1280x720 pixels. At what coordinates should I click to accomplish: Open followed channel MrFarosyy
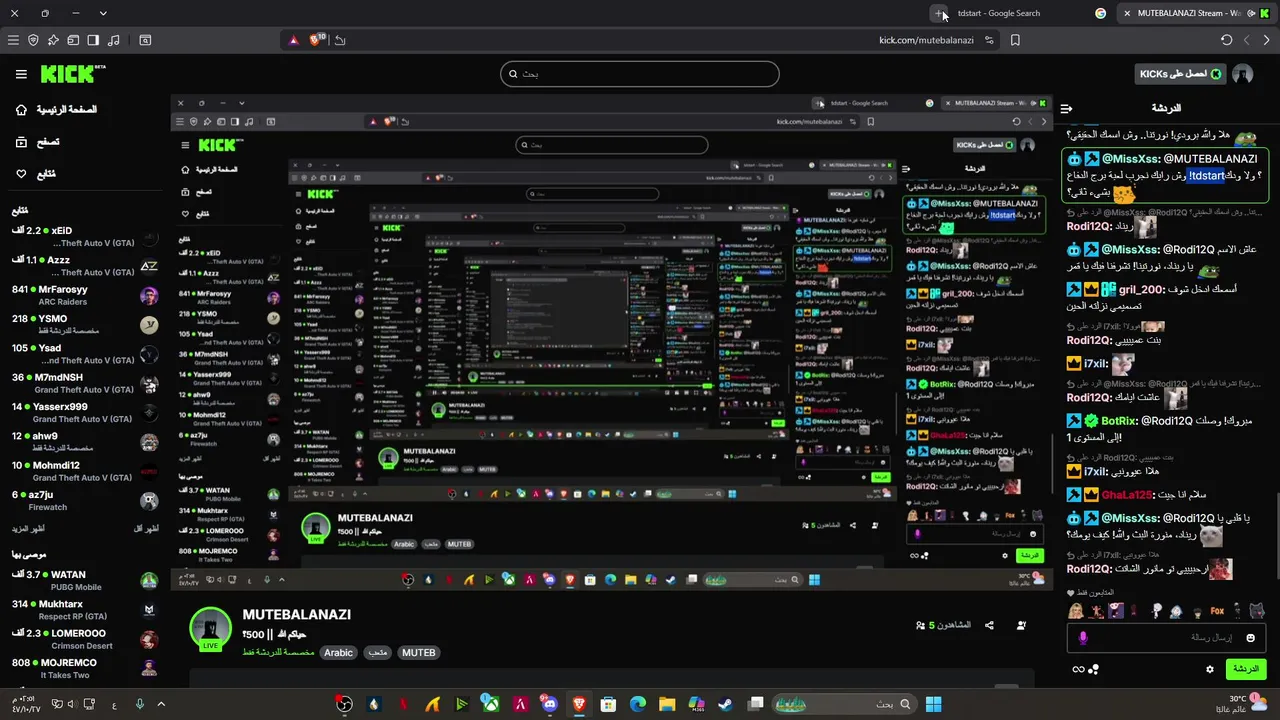[84, 296]
